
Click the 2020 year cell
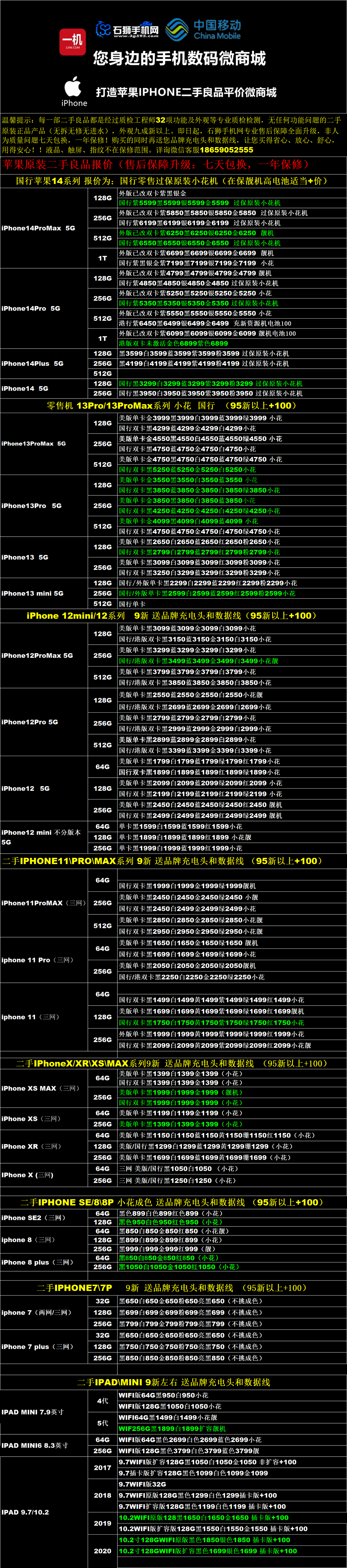[102, 1551]
